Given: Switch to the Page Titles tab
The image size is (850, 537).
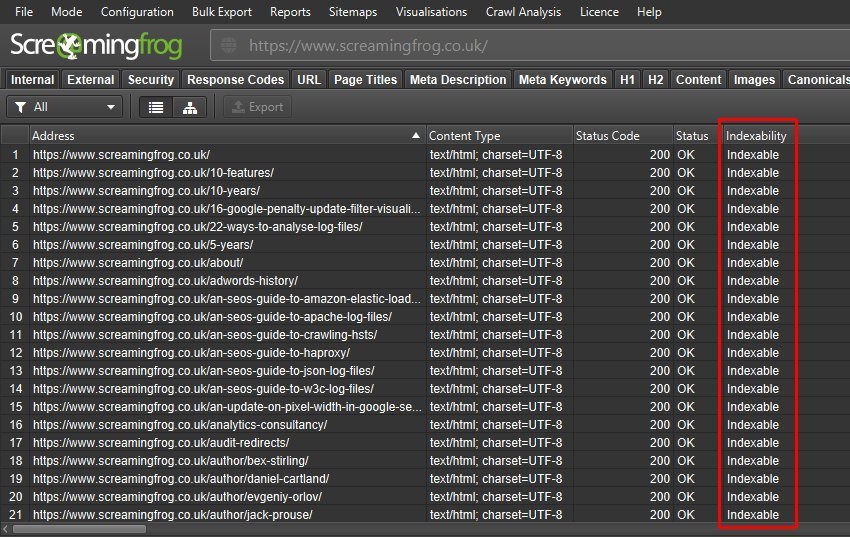Looking at the screenshot, I should coord(366,80).
